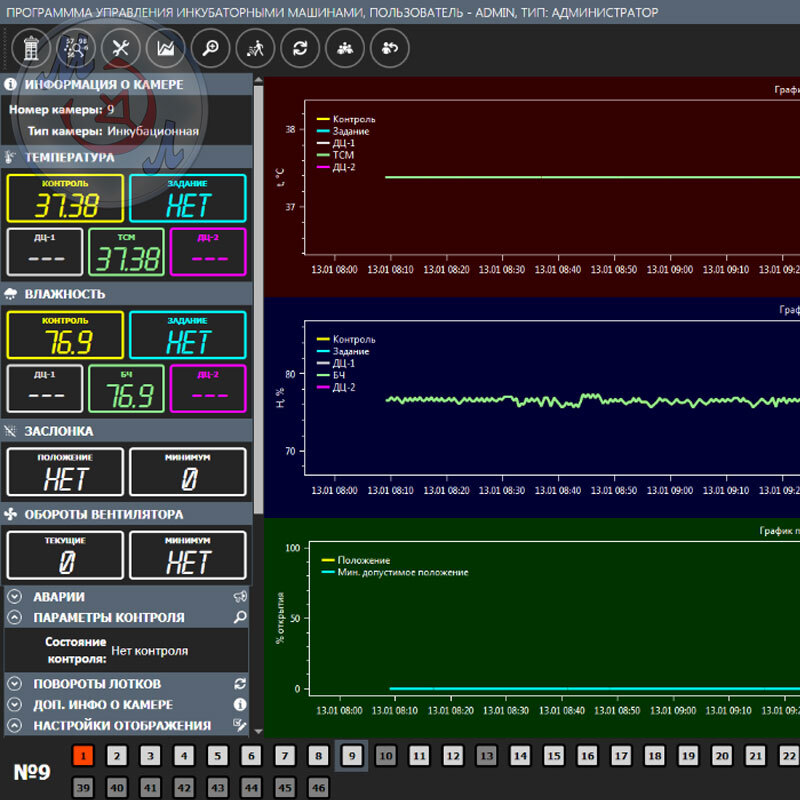Select chamber 39 button
Viewport: 800px width, 800px height.
[83, 787]
